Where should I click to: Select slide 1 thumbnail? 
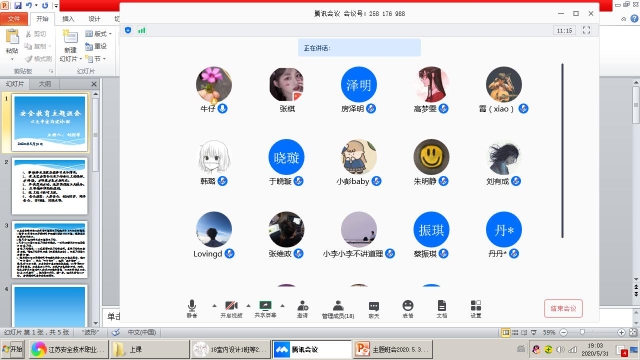50,122
